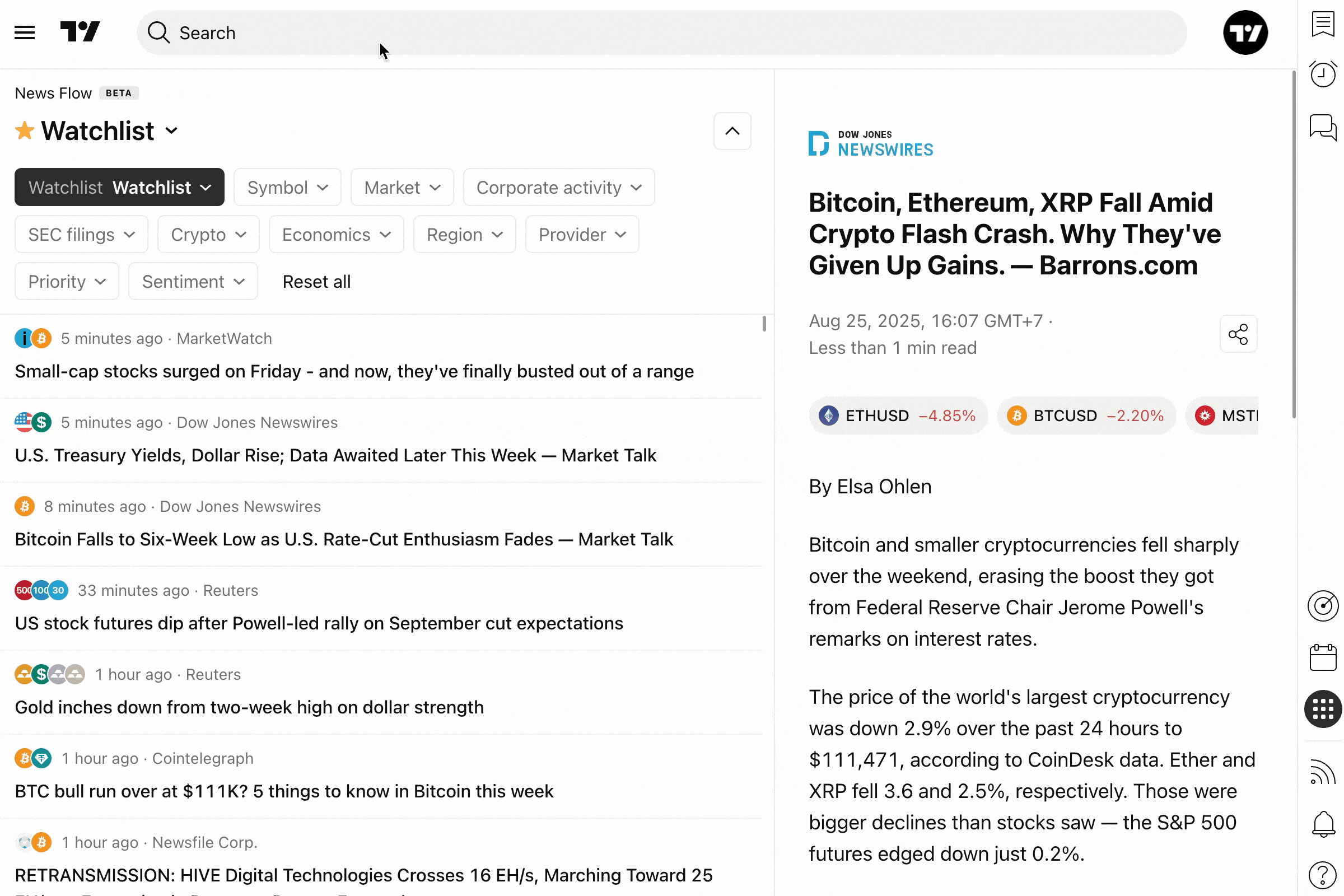Open the alerts clock icon

pyautogui.click(x=1323, y=74)
